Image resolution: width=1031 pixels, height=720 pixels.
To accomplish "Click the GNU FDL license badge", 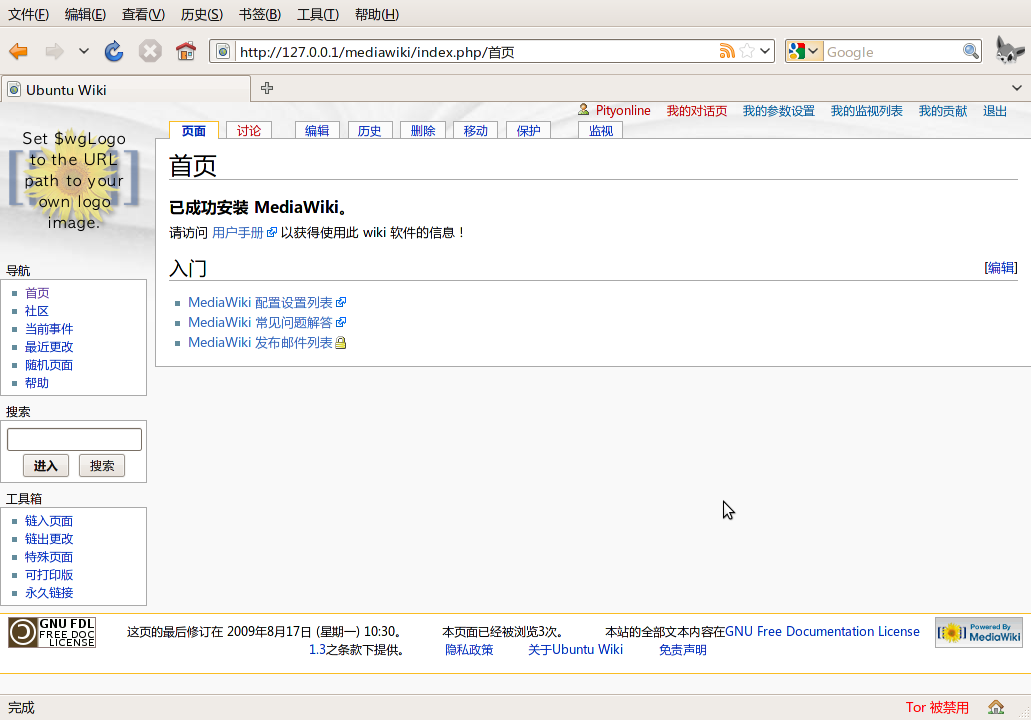I will click(52, 633).
